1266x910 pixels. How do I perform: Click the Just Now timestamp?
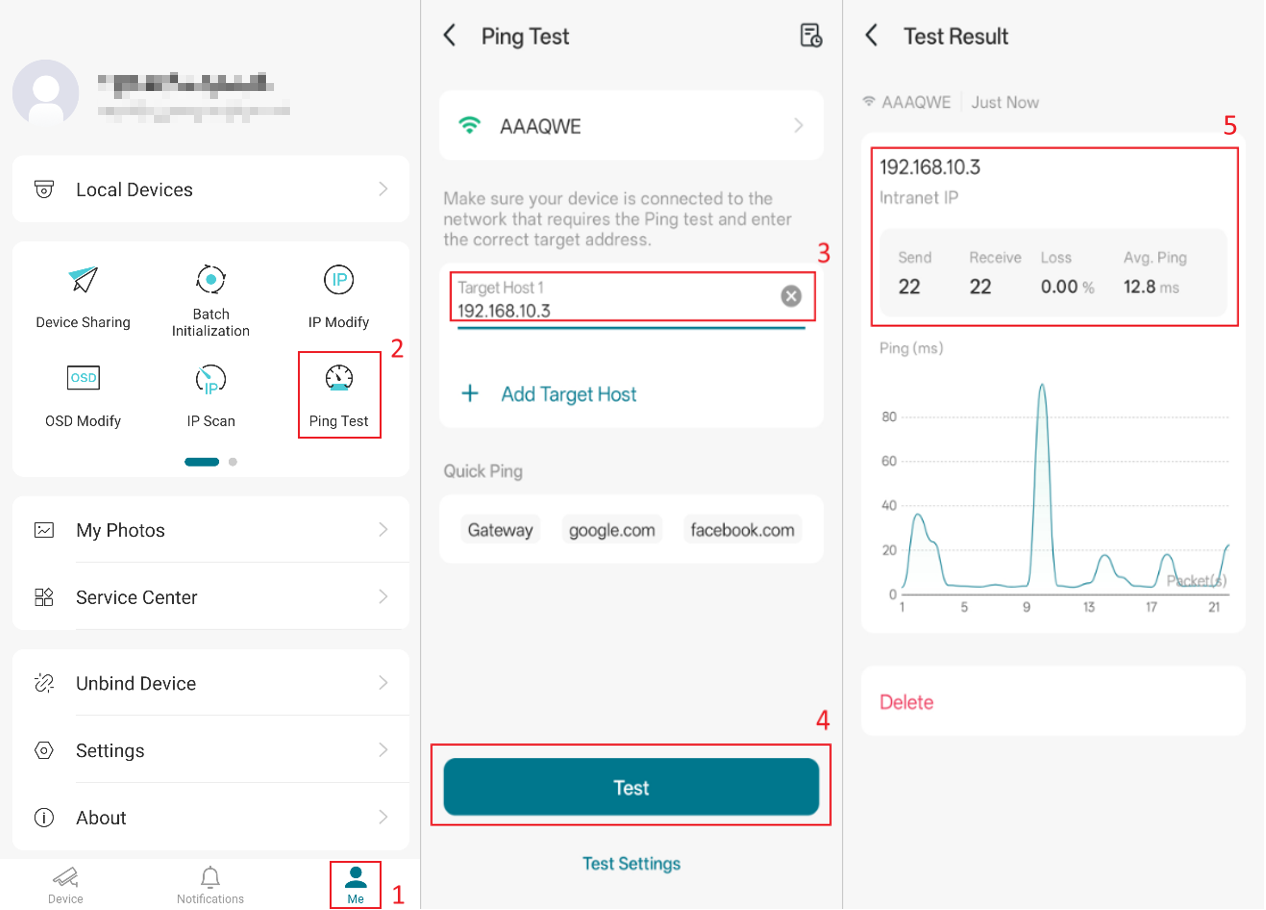[1005, 102]
